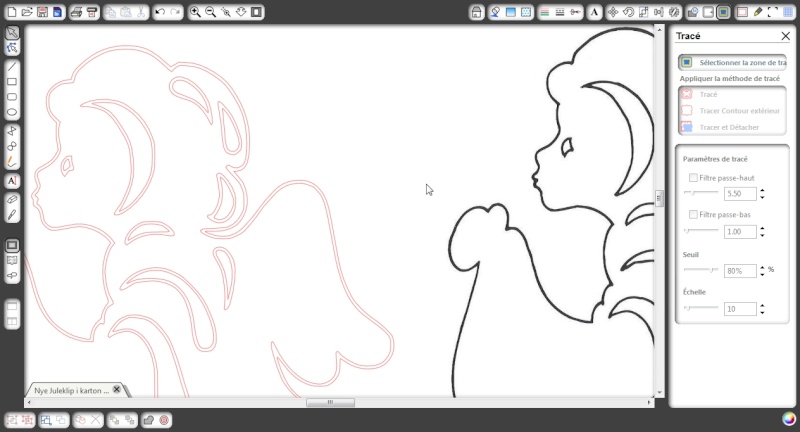Click the vertical scrollbar thumb

[x=659, y=198]
